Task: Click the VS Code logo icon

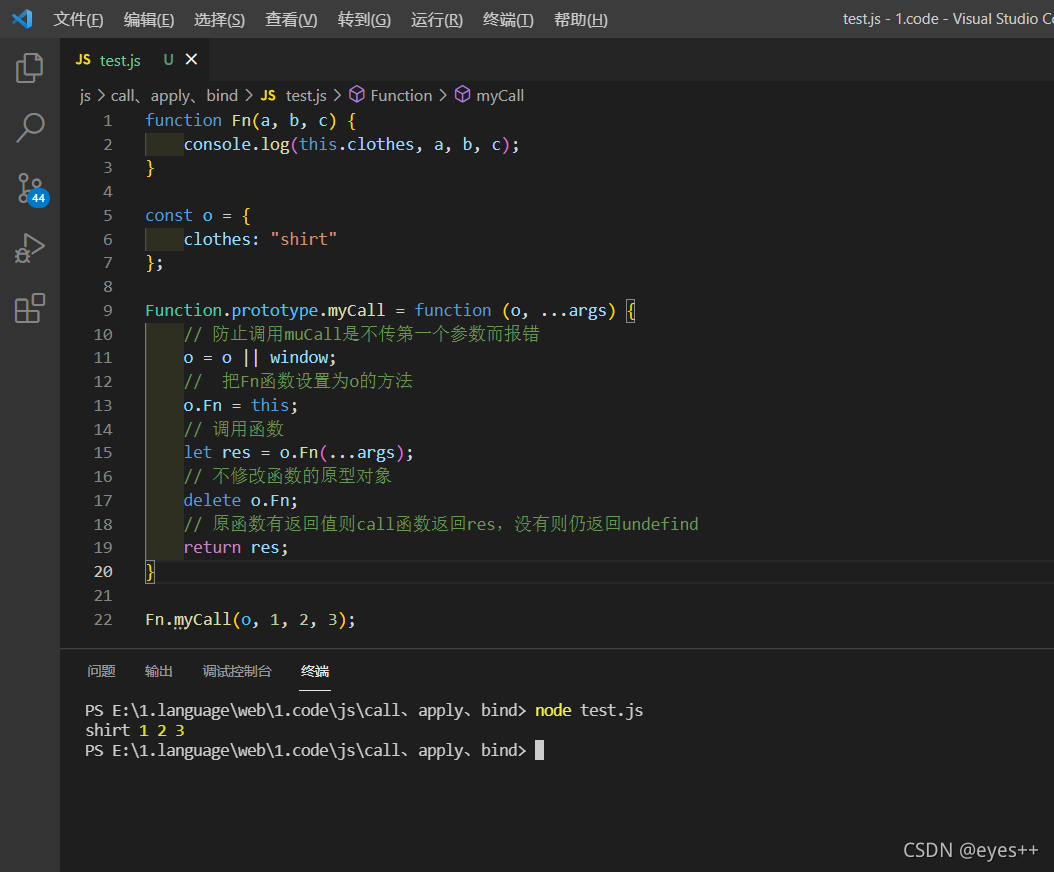Action: tap(22, 19)
